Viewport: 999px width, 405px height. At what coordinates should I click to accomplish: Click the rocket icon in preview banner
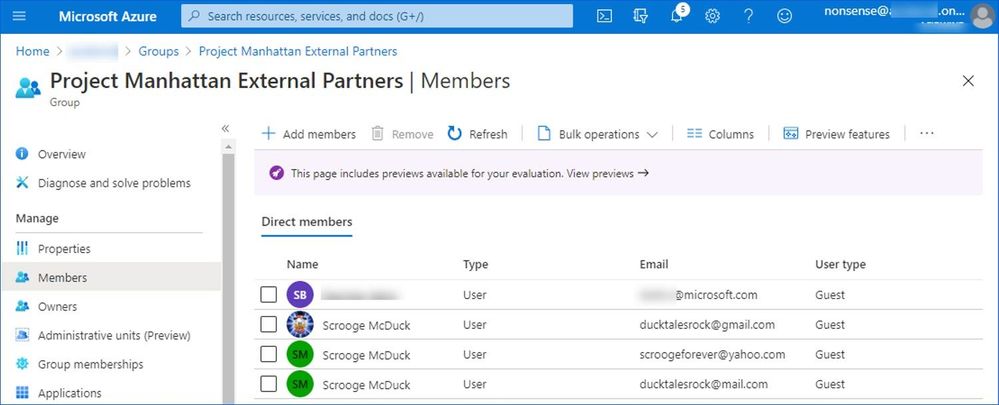[x=276, y=173]
